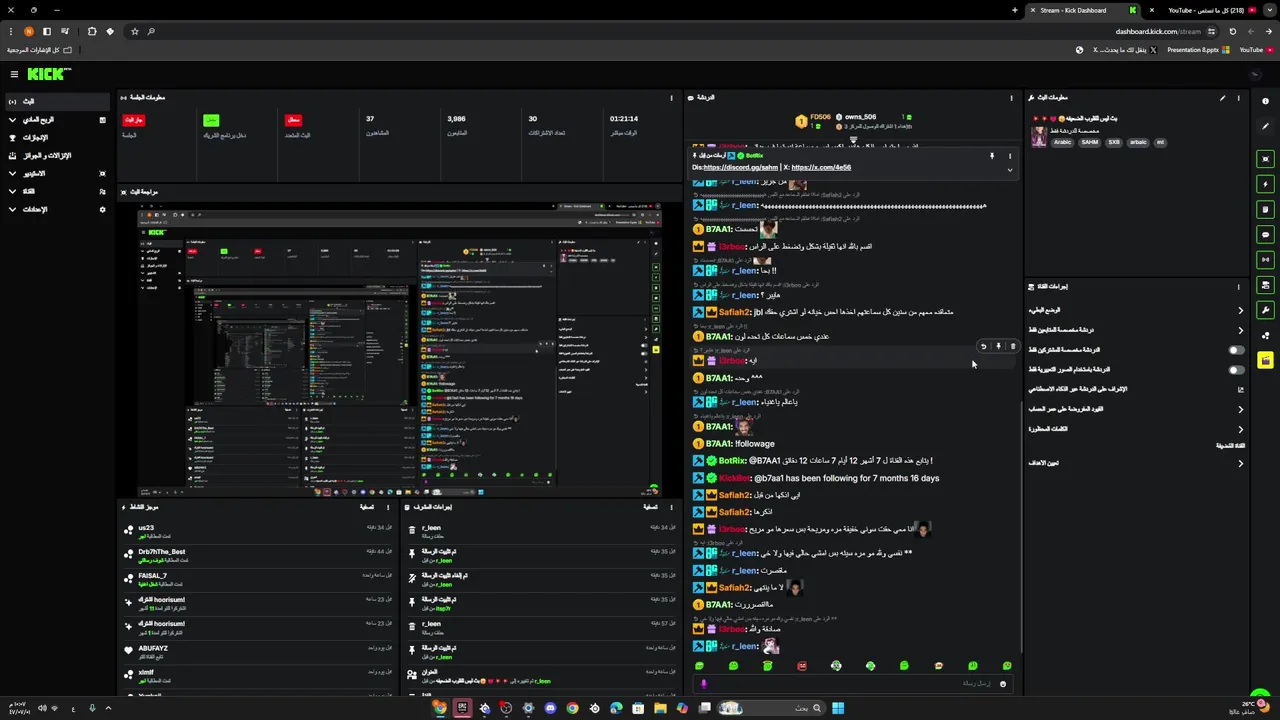
Task: Open pinned message three-dot options
Action: [1009, 156]
